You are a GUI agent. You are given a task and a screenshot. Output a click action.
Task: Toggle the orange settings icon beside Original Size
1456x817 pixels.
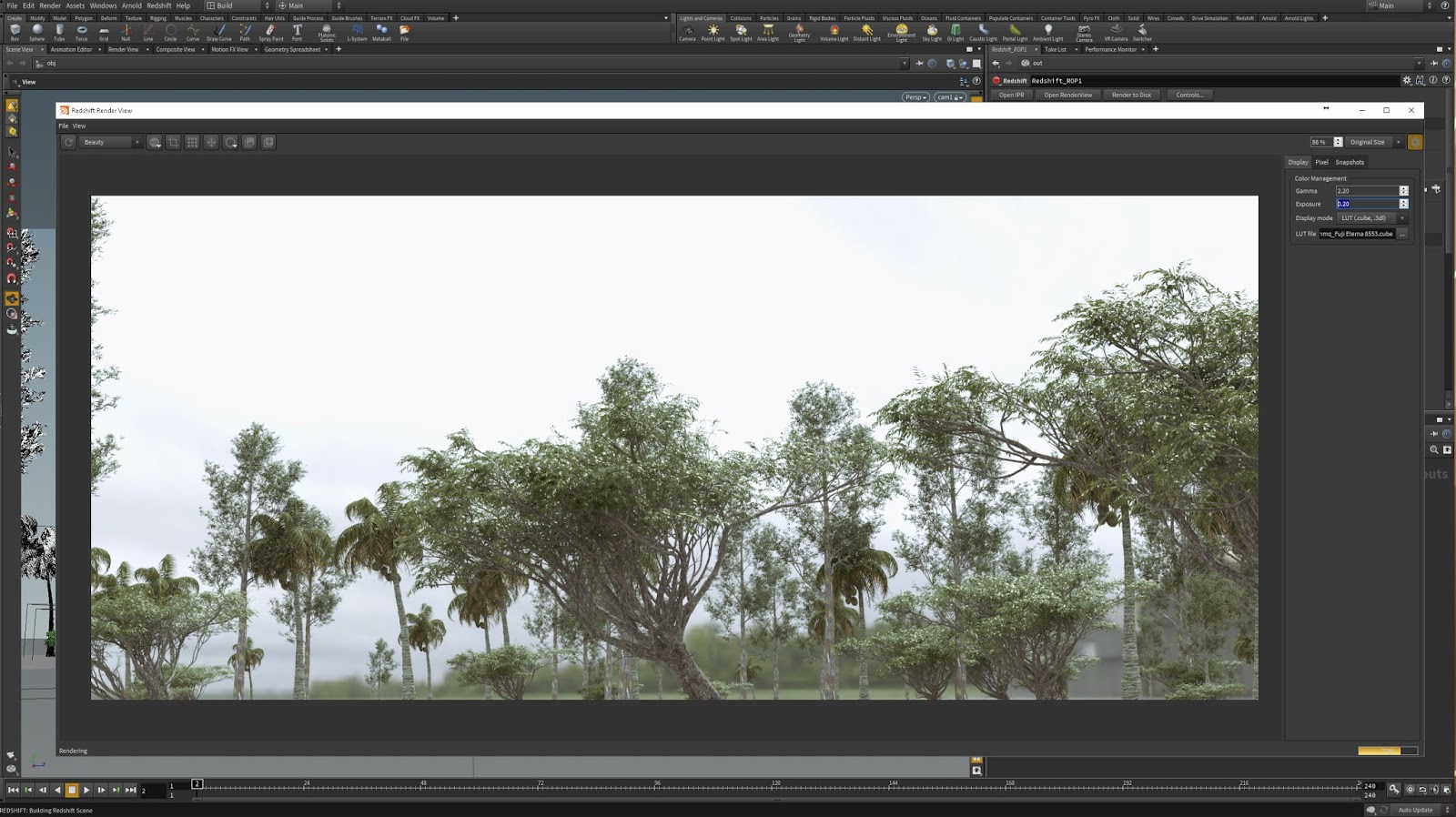tap(1415, 142)
